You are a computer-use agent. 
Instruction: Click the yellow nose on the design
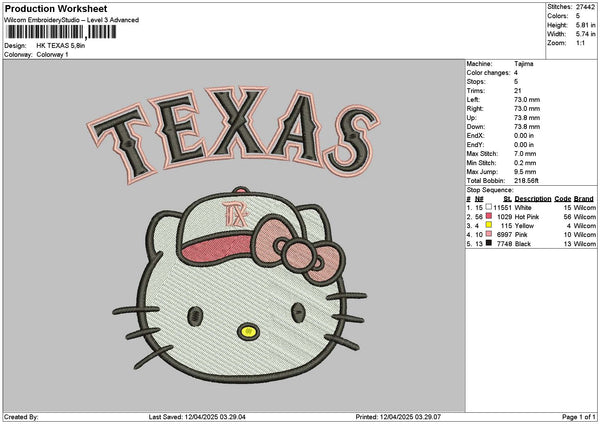pyautogui.click(x=246, y=328)
